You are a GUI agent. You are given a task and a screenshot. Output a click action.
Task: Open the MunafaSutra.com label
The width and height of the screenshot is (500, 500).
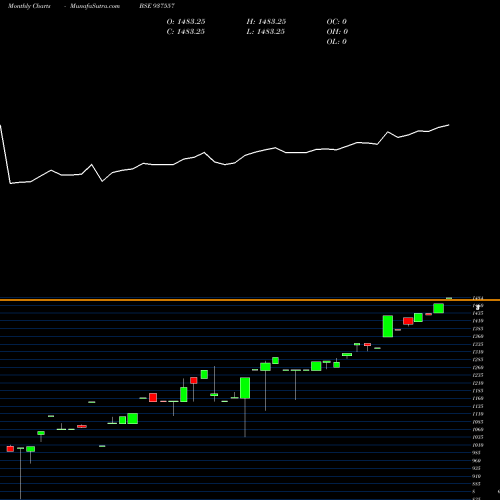[95, 6]
